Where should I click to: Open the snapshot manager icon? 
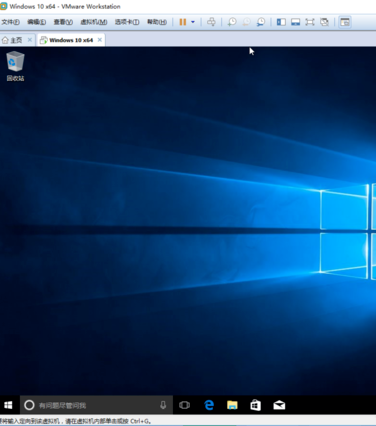coord(261,22)
